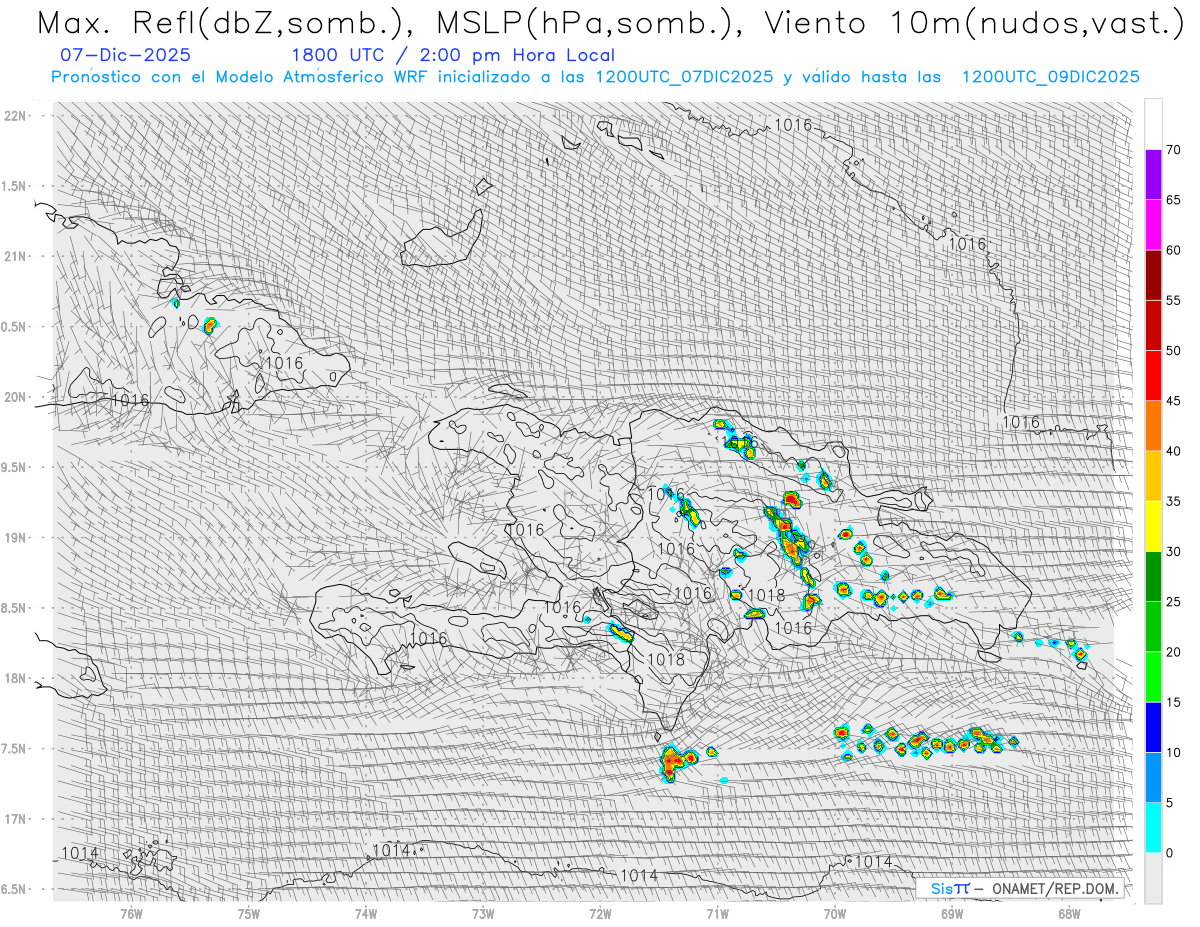Click the dark blue 10–15 dBZ colorbar band
This screenshot has width=1200, height=927.
(1153, 727)
